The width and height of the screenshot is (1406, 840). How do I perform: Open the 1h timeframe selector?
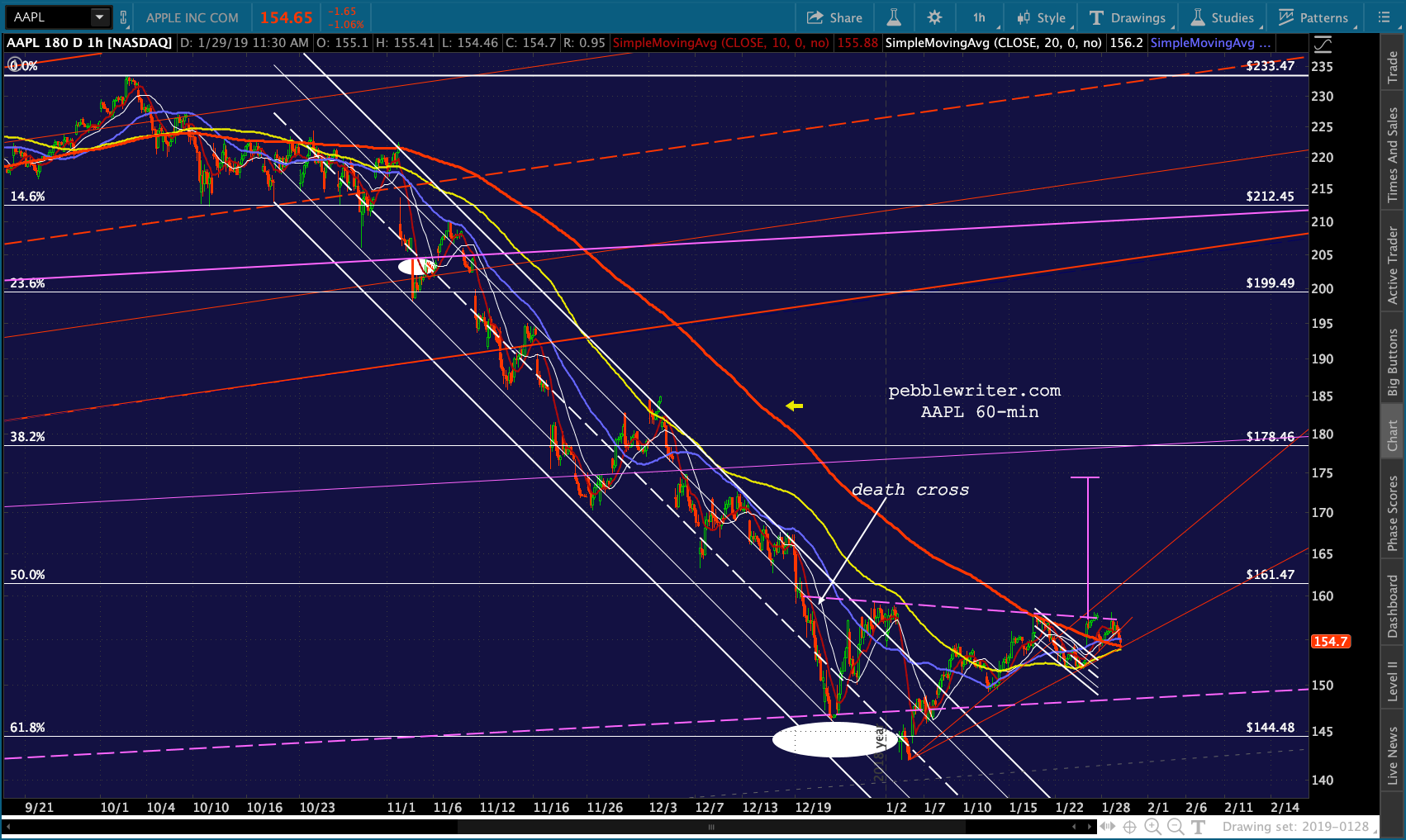pos(980,17)
